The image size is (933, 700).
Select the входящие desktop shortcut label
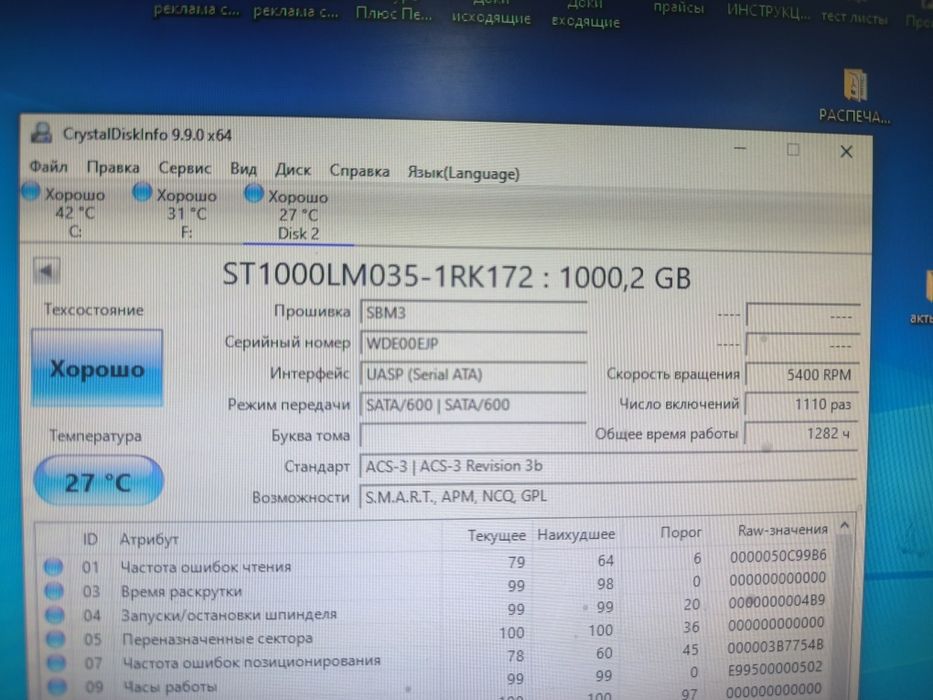586,22
